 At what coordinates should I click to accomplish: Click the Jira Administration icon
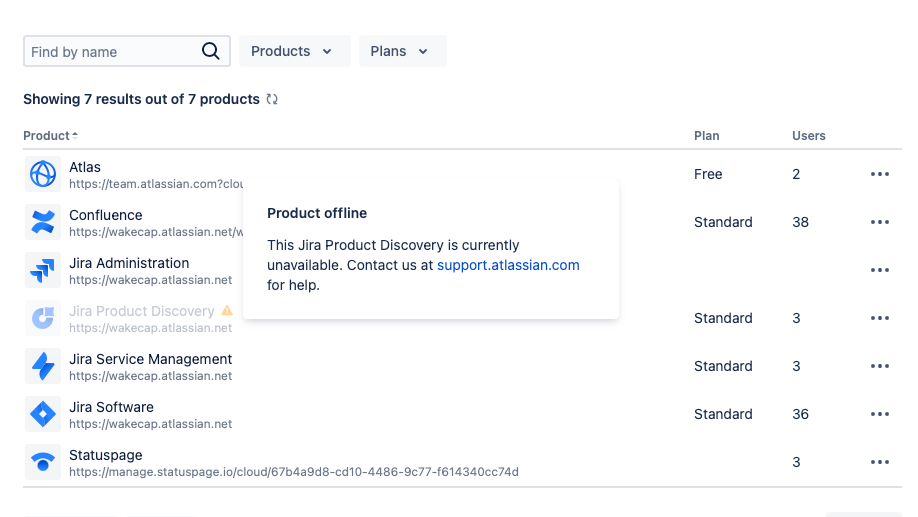point(43,270)
